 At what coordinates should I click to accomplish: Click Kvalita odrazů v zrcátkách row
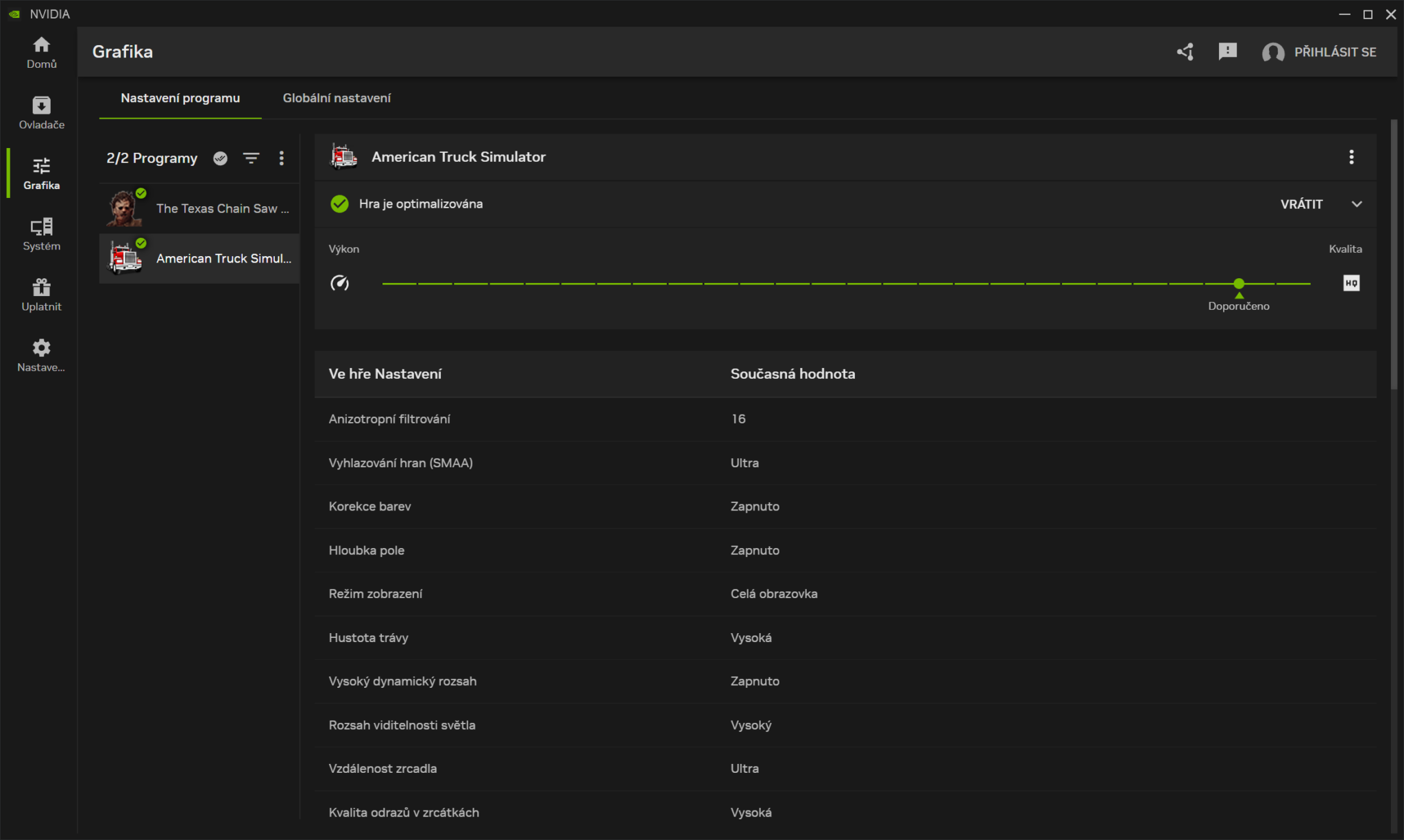coord(845,813)
